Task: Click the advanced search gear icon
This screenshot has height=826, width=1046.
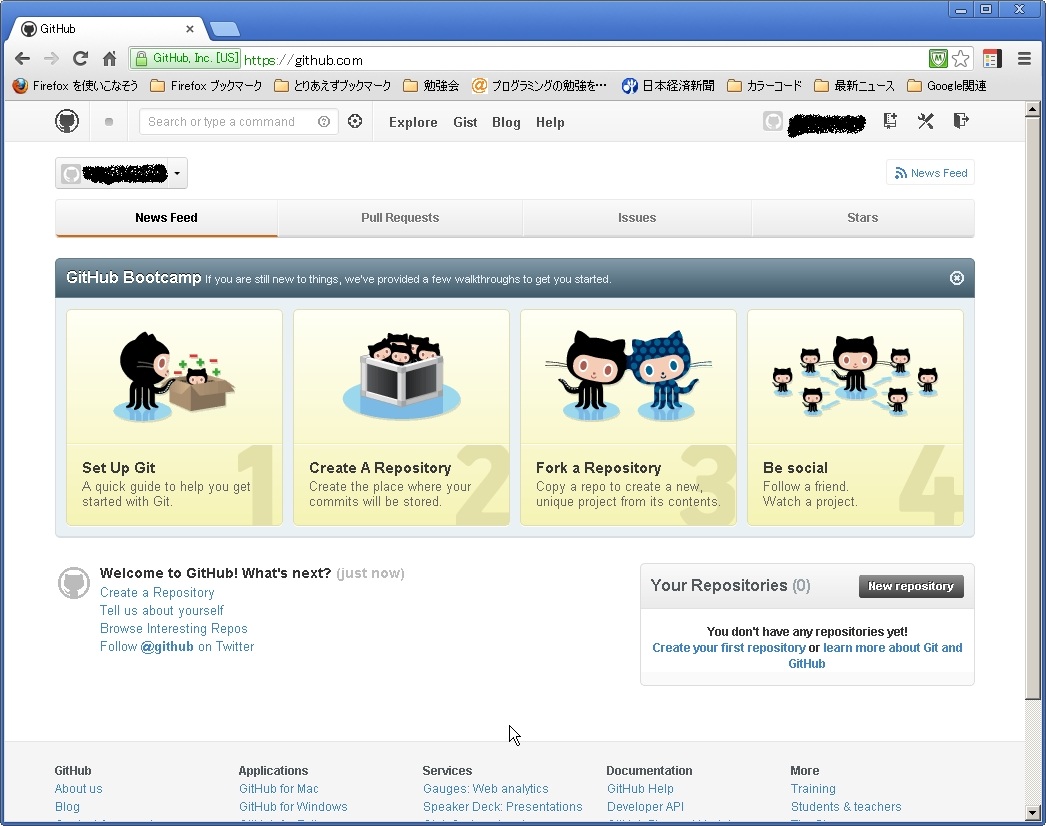Action: click(355, 121)
